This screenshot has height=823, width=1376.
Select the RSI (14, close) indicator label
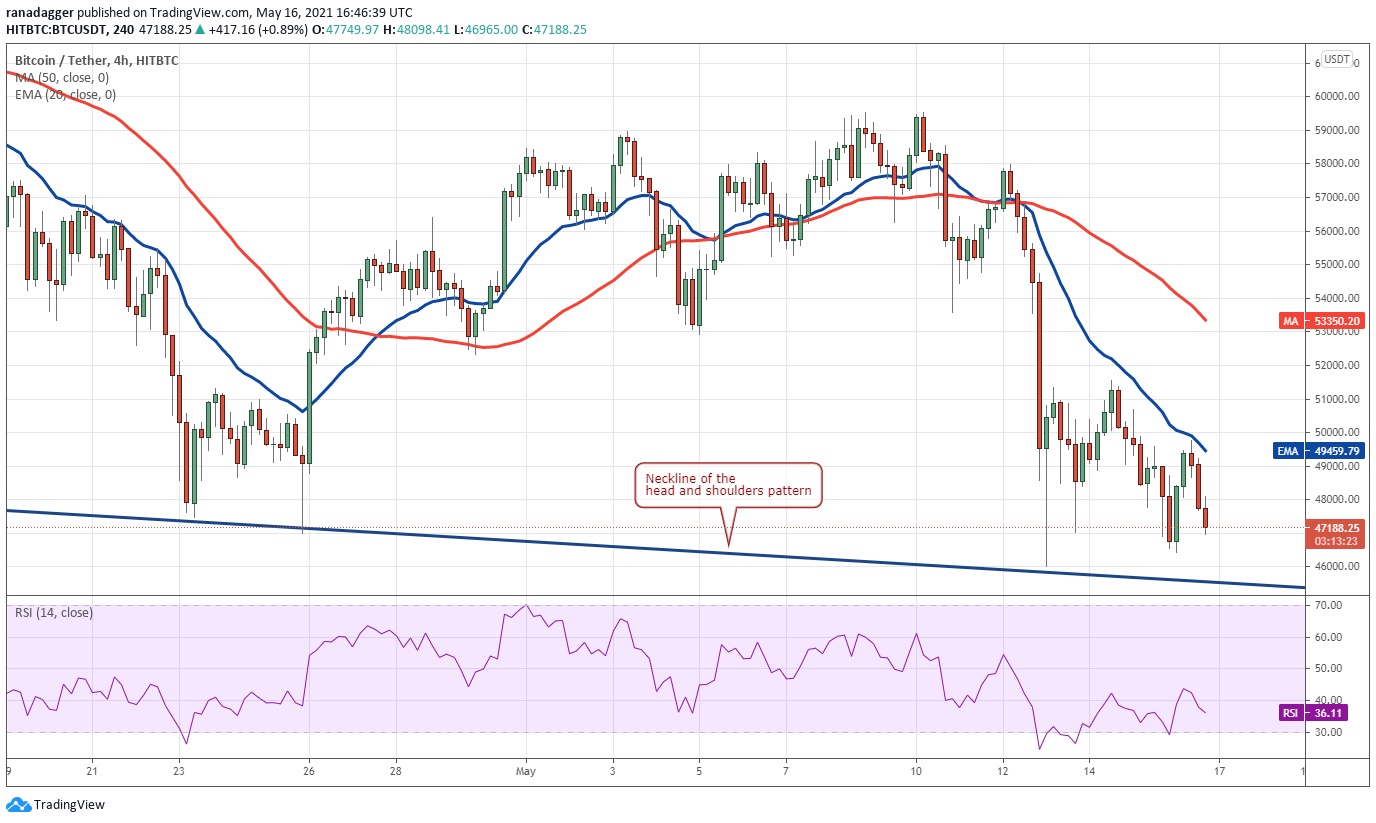coord(53,613)
